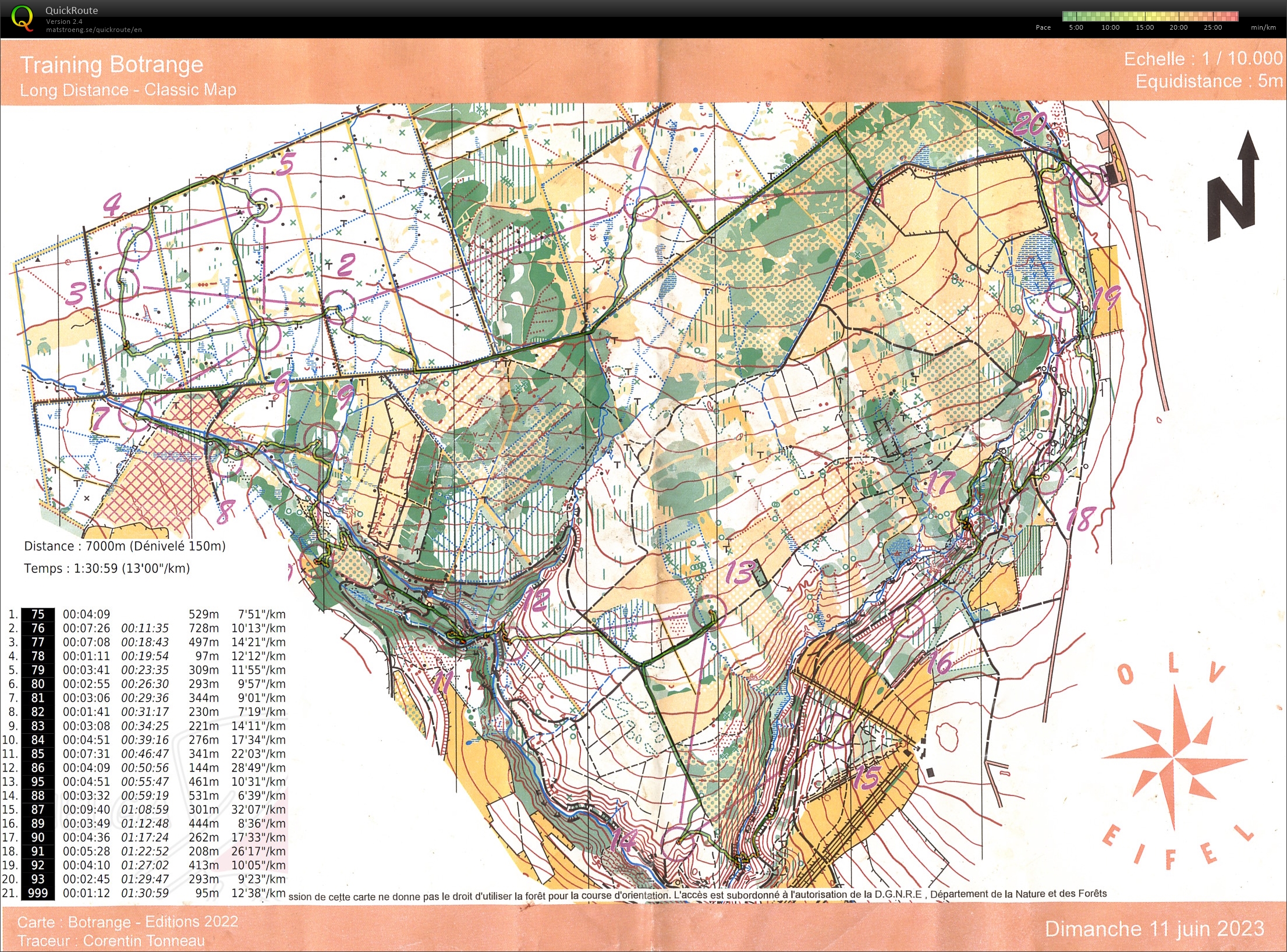Click the OLV Eifel compass star logo

click(1175, 756)
